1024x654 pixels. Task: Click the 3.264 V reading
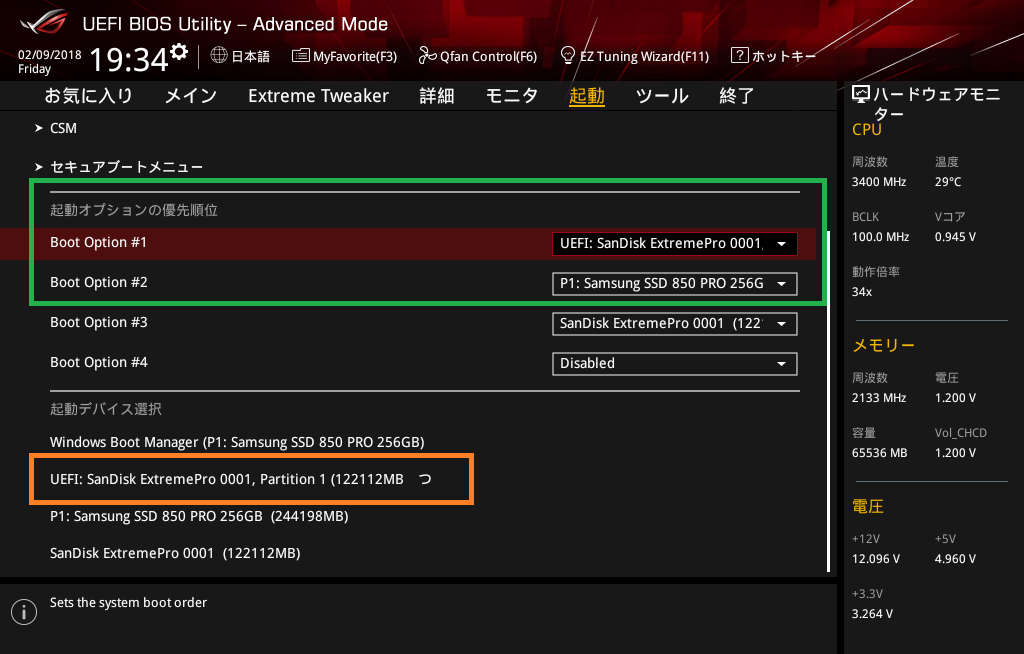click(872, 613)
